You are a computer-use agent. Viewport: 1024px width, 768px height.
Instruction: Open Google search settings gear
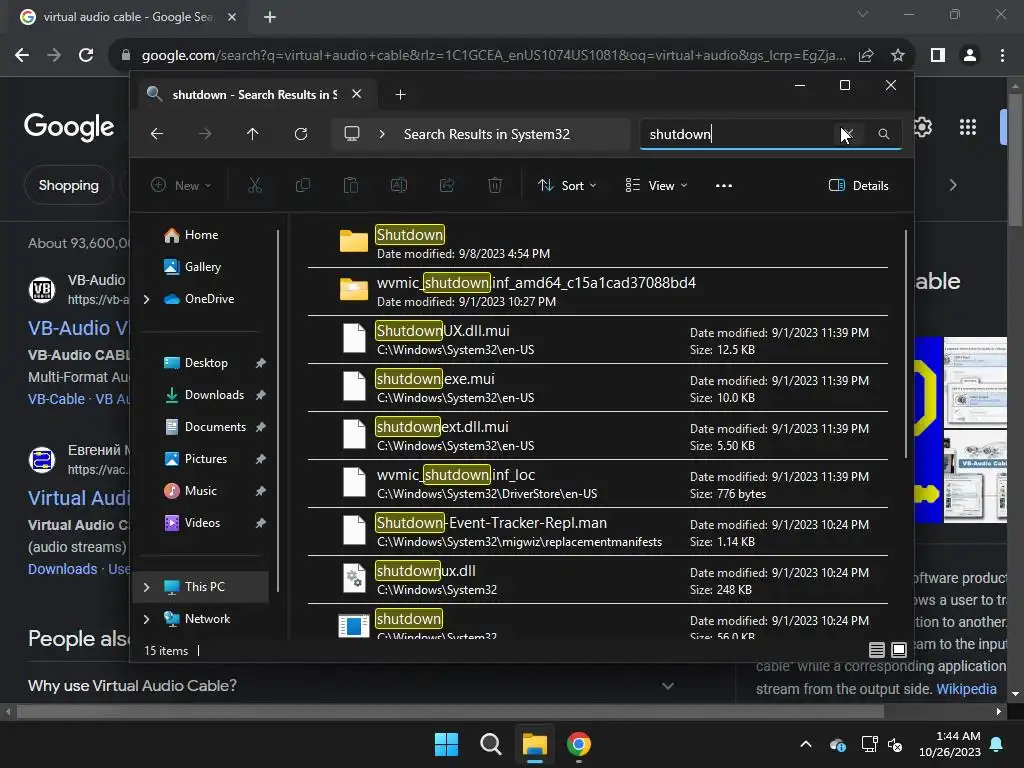pyautogui.click(x=923, y=127)
